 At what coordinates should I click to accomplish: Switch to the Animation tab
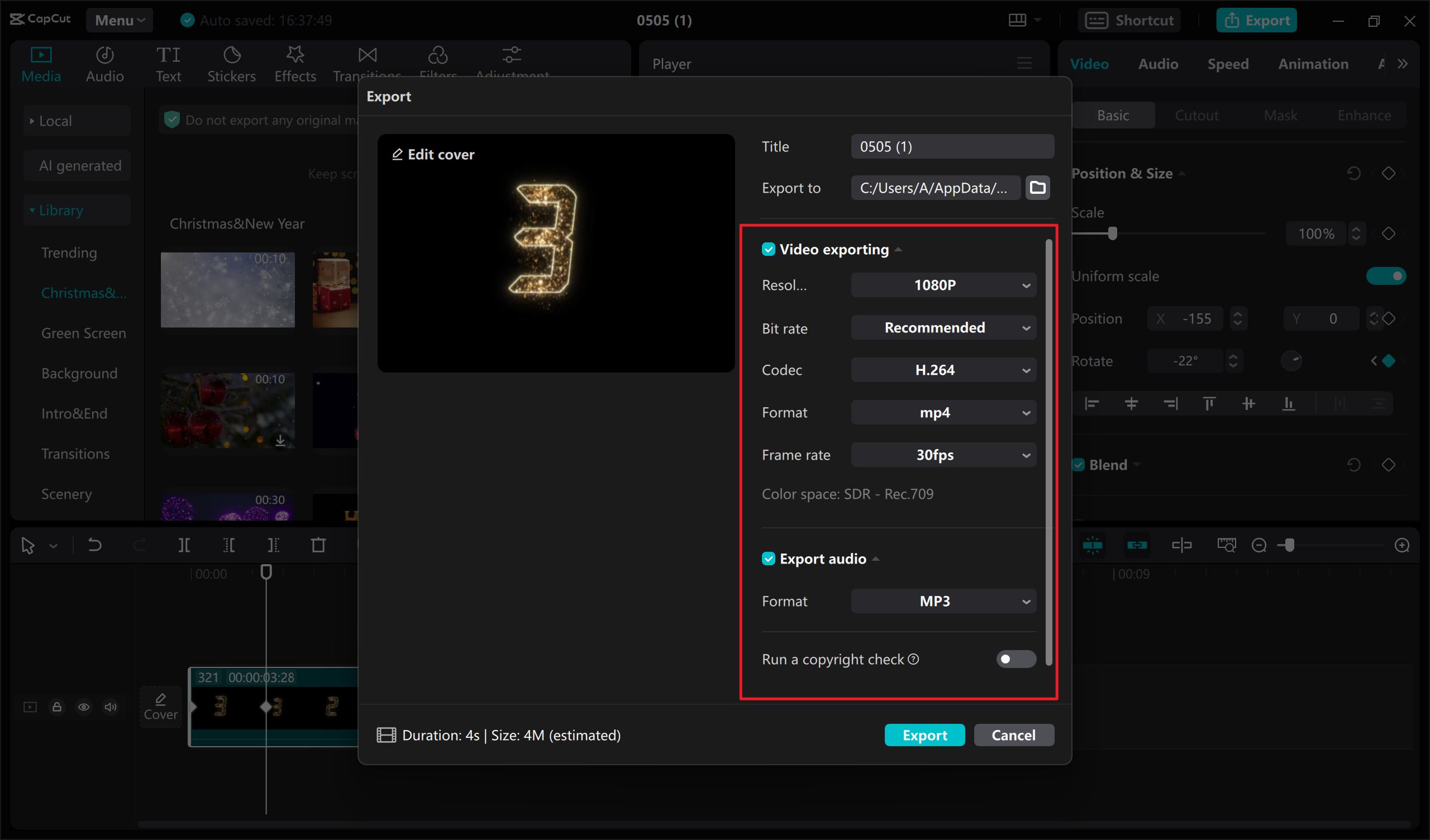click(1314, 64)
